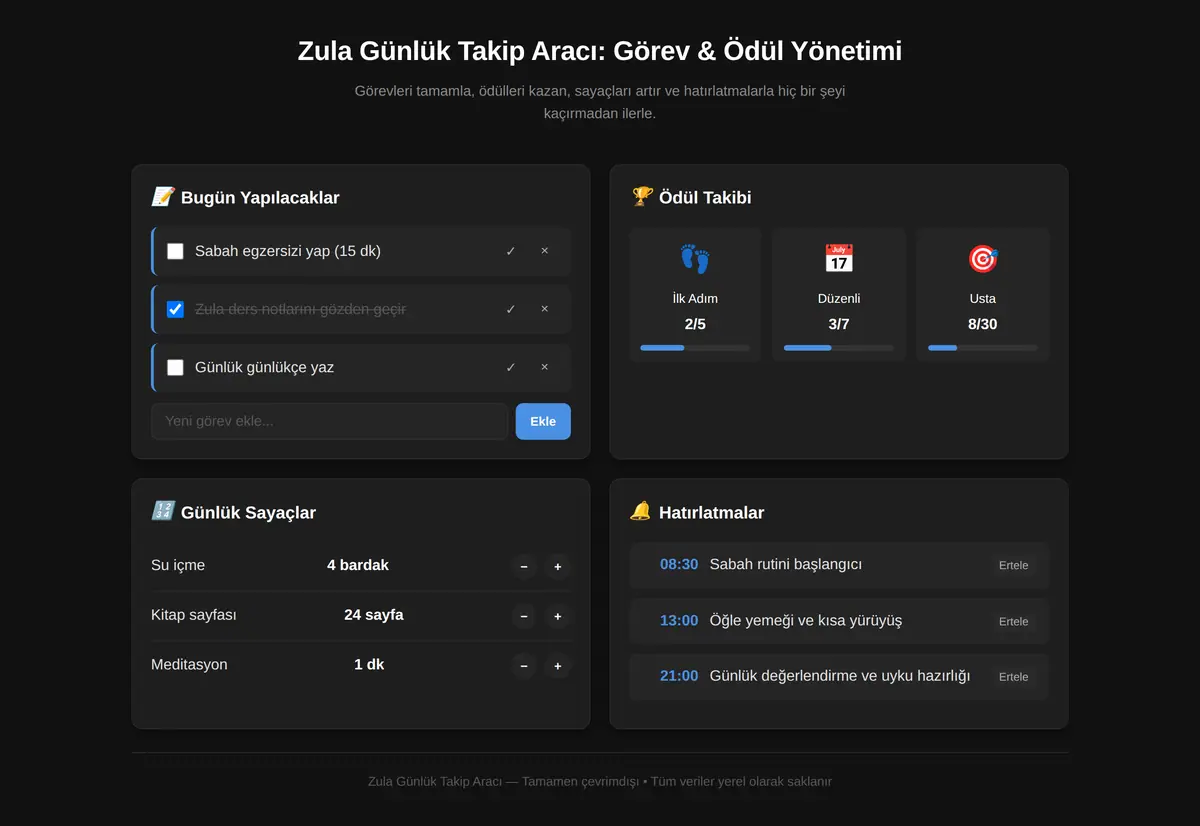Click checkmark icon for 'Zula ders notlarını' task

(511, 309)
